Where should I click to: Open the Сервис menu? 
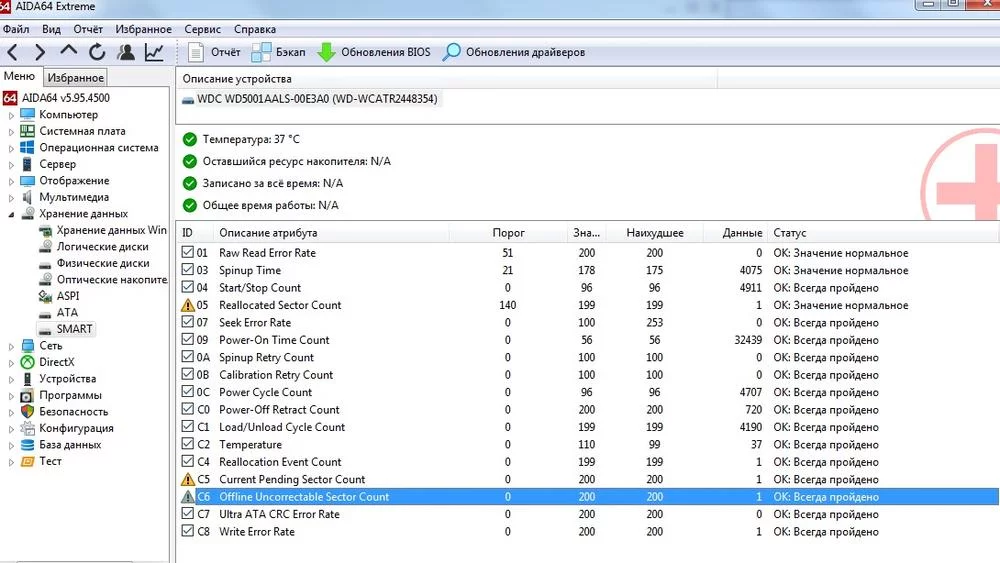(x=203, y=30)
